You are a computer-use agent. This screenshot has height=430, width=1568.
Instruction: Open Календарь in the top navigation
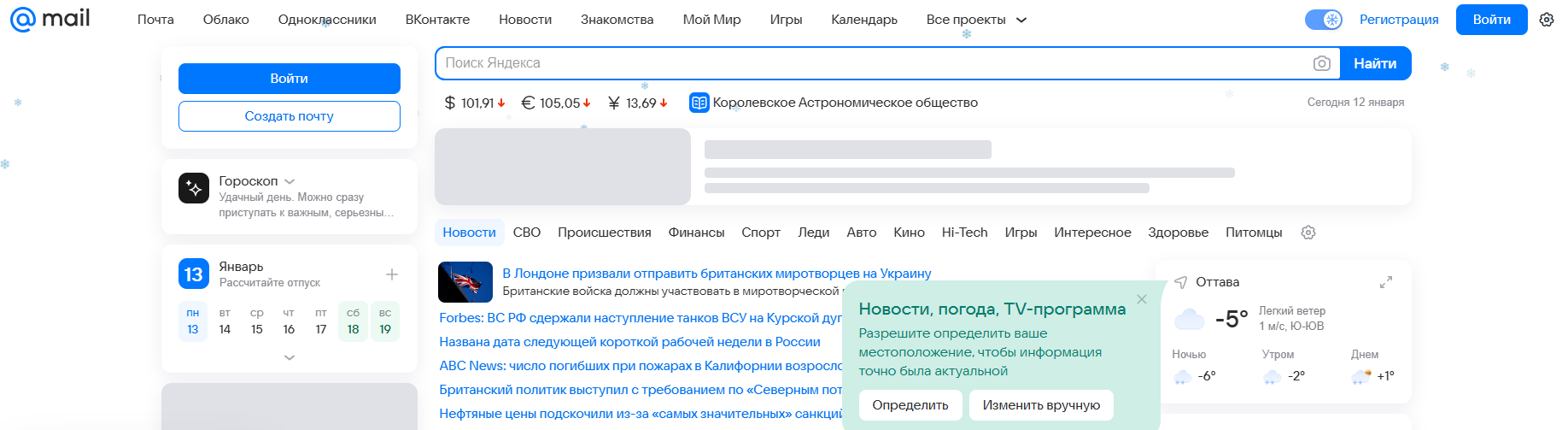pos(864,20)
